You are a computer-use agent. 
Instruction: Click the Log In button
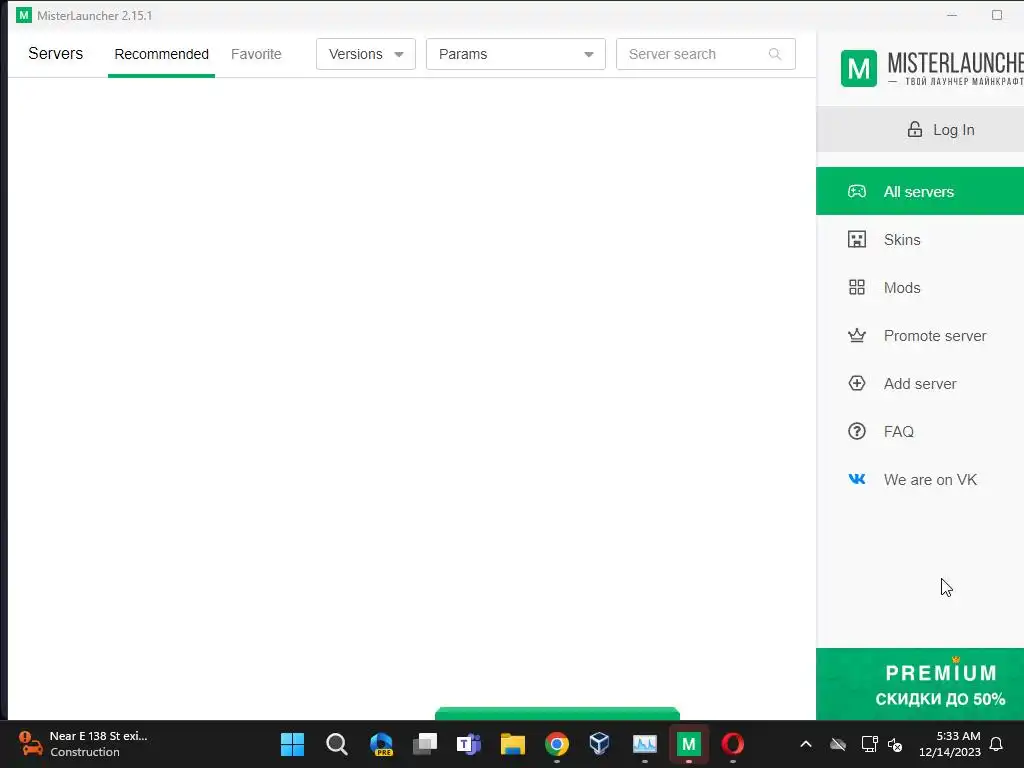tap(920, 130)
